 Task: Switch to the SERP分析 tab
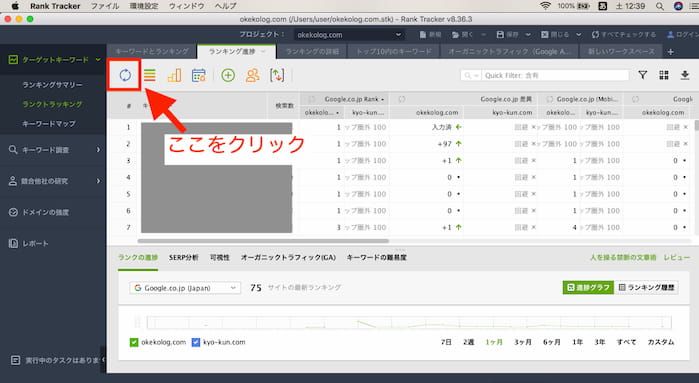(183, 257)
